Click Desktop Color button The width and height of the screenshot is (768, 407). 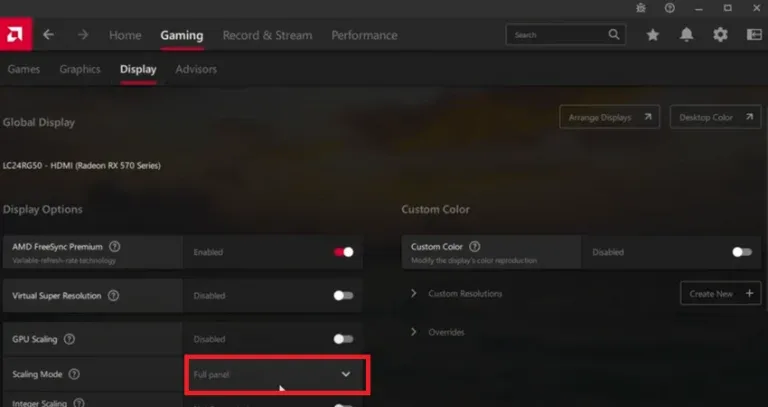click(716, 117)
